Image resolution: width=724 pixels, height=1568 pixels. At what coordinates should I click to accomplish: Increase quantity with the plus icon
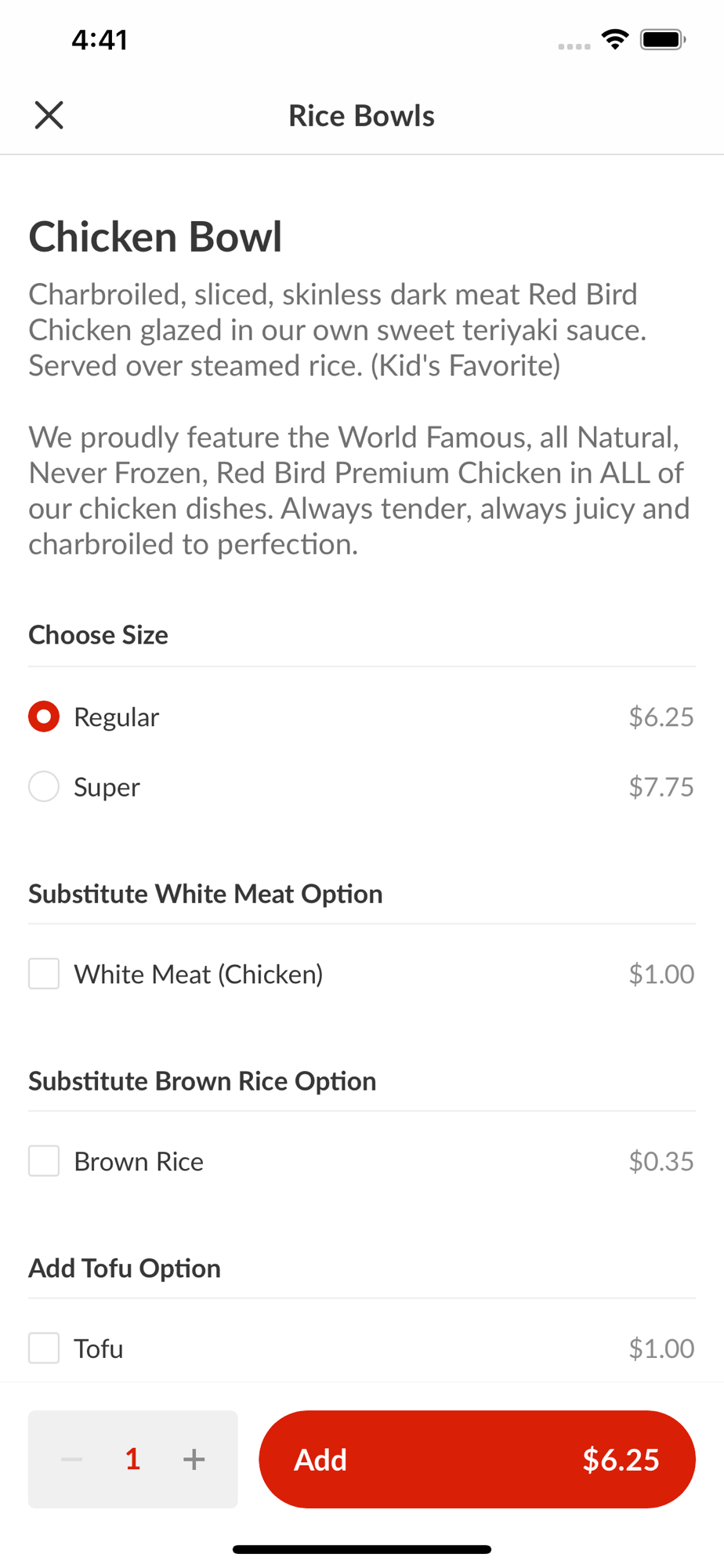pos(194,1459)
